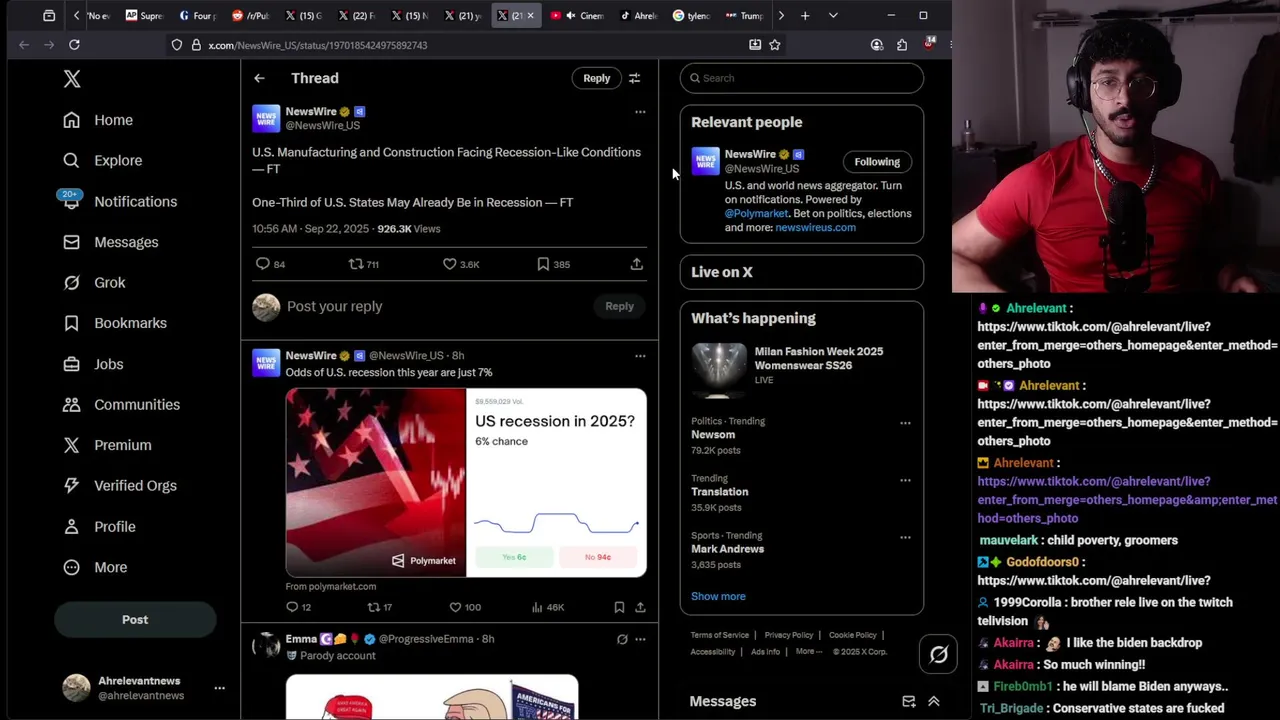This screenshot has width=1280, height=720.
Task: Open more options for Translation trend
Action: (x=905, y=480)
